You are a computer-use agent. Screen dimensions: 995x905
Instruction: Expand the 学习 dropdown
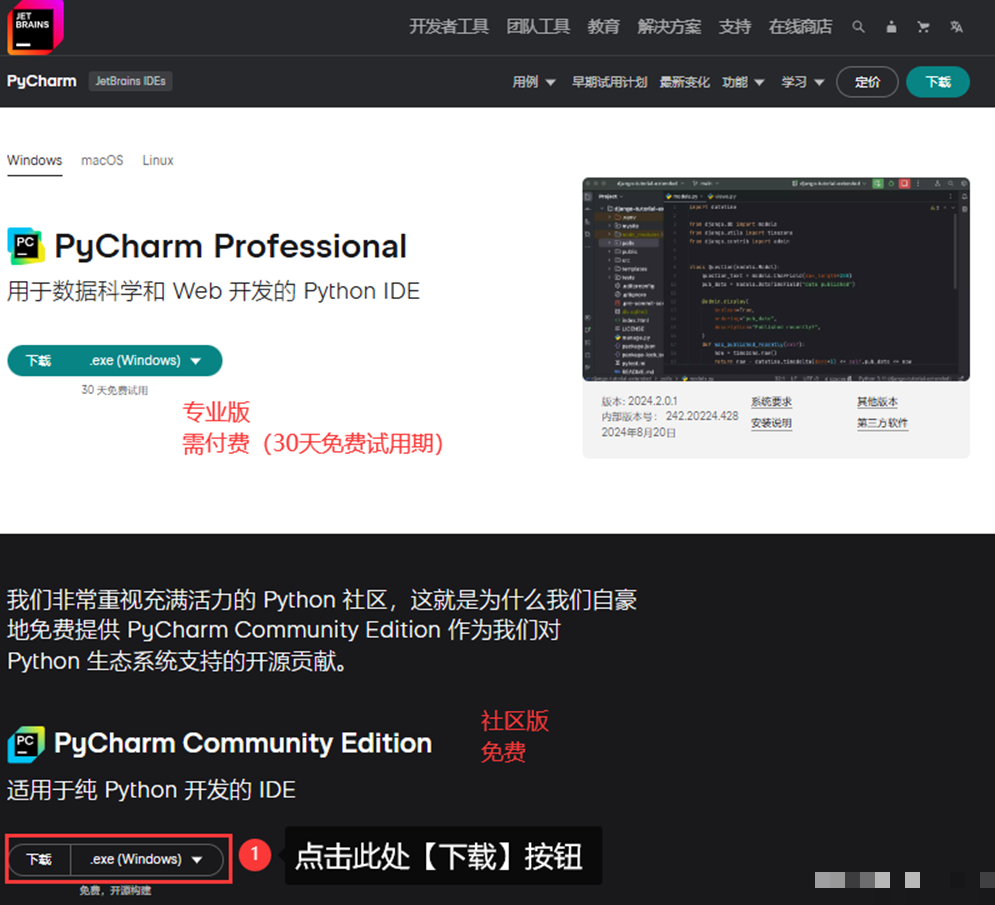803,82
